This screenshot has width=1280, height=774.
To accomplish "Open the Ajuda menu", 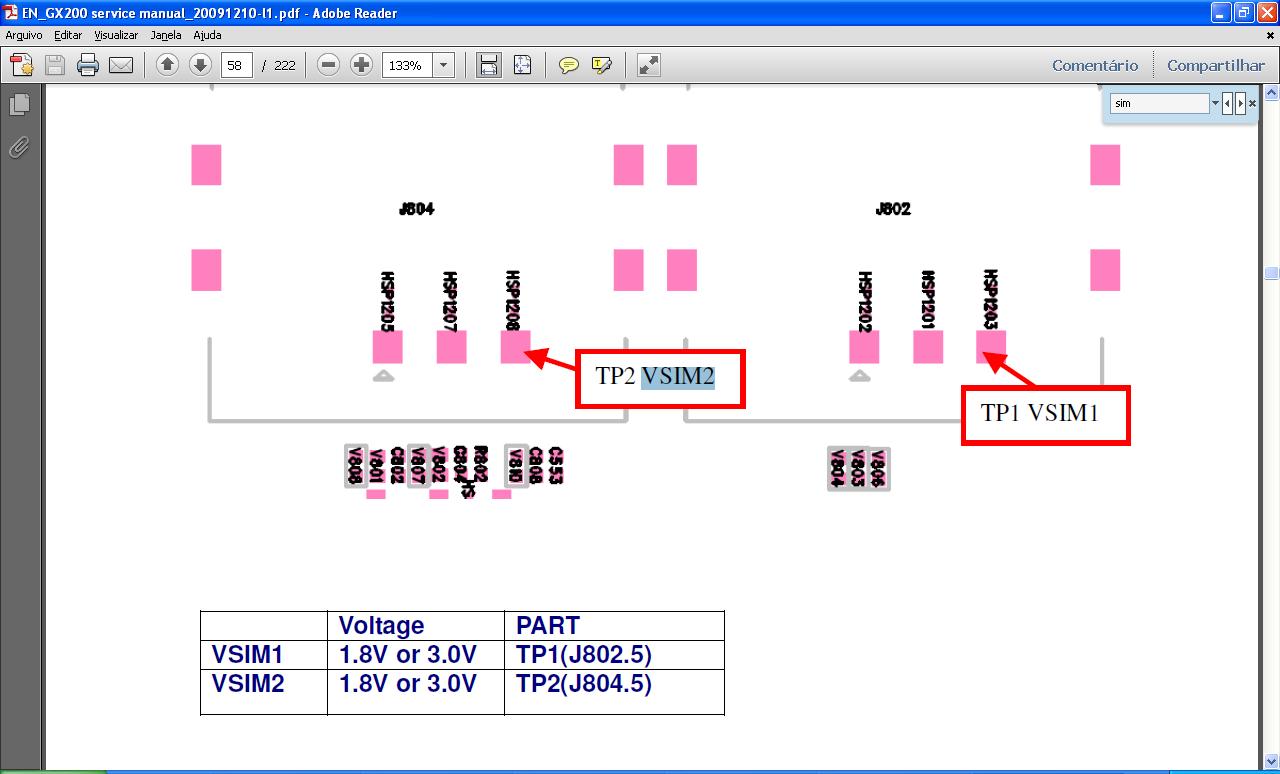I will (207, 35).
